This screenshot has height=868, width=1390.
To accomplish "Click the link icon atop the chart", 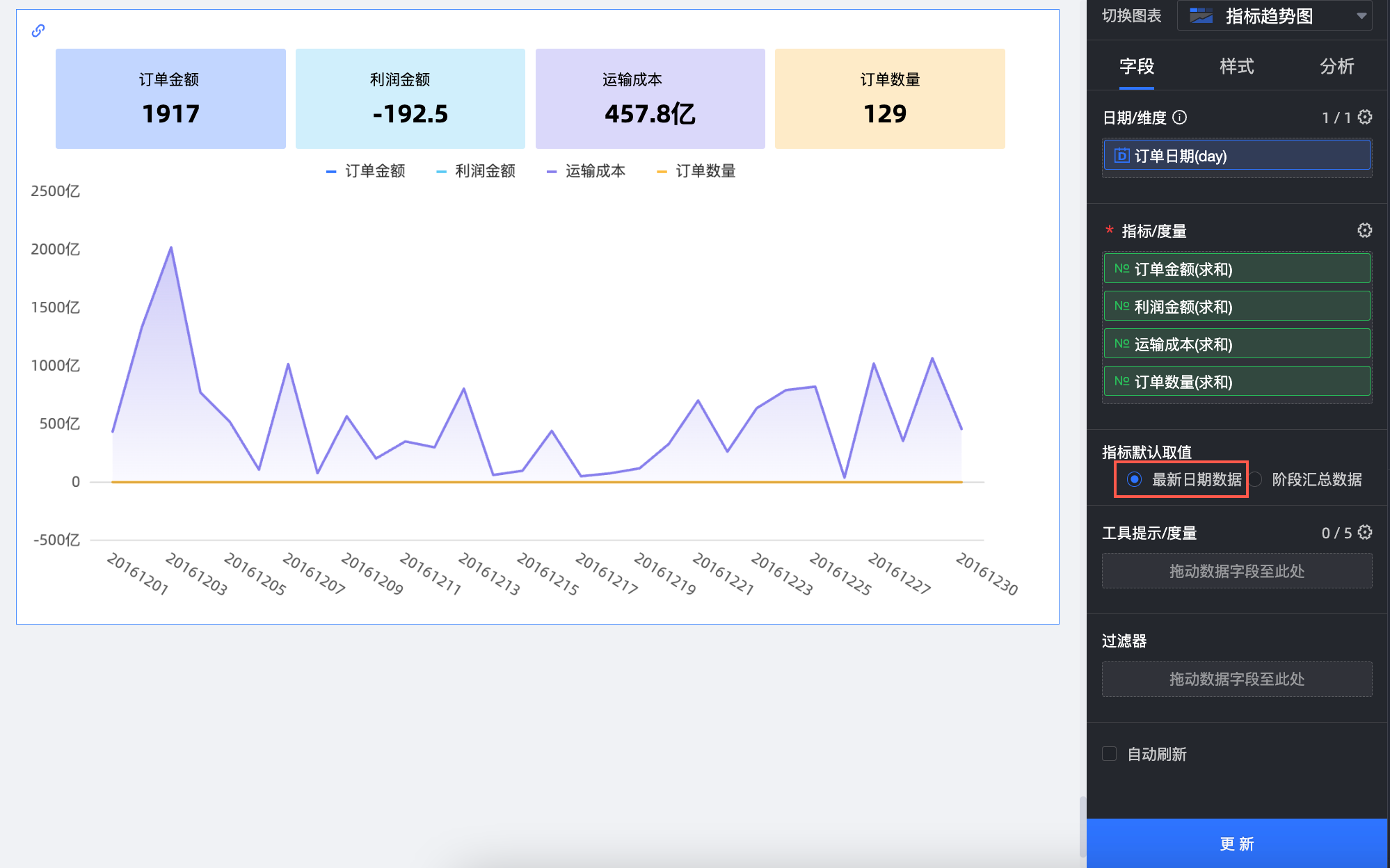I will pyautogui.click(x=38, y=31).
